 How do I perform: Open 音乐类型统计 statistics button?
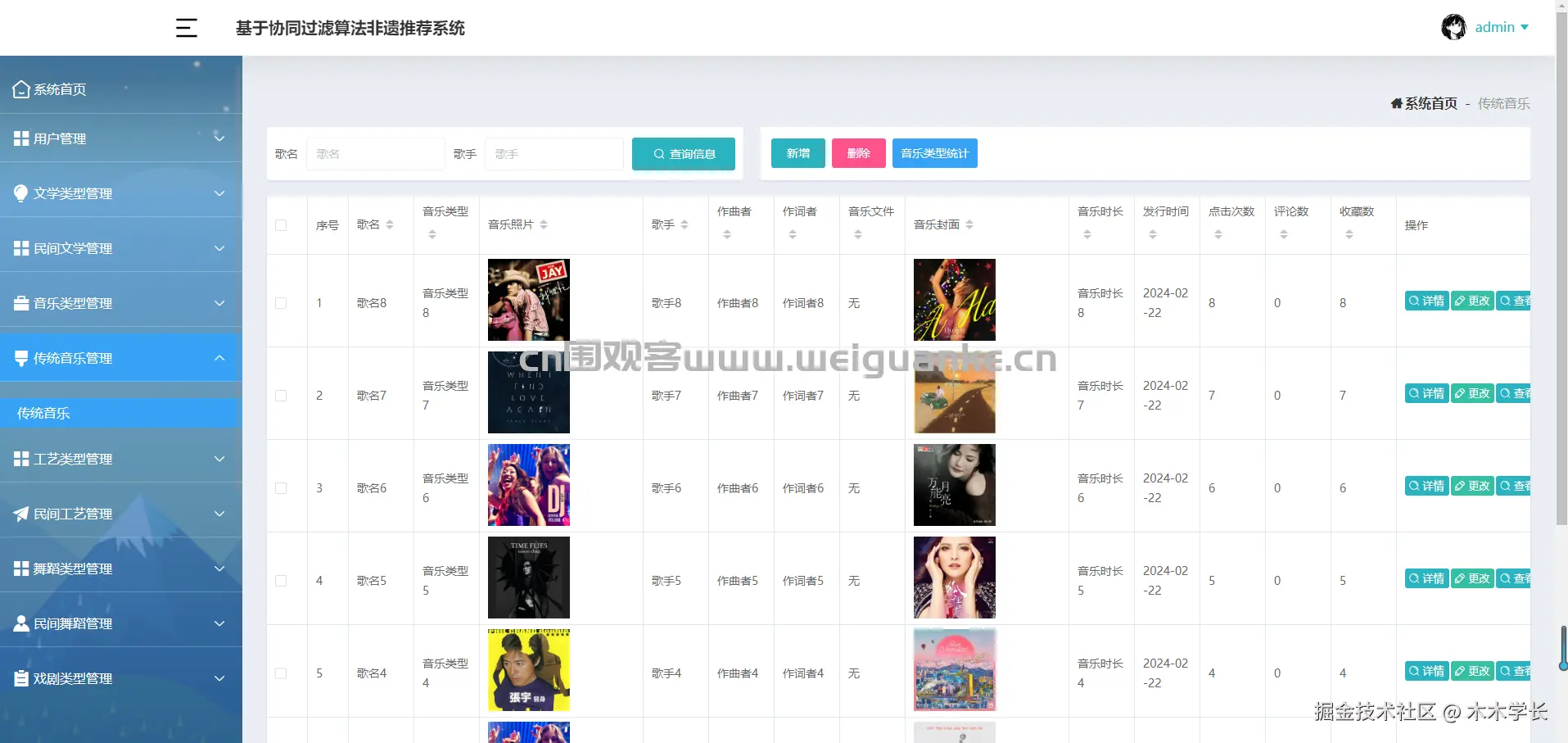(935, 153)
